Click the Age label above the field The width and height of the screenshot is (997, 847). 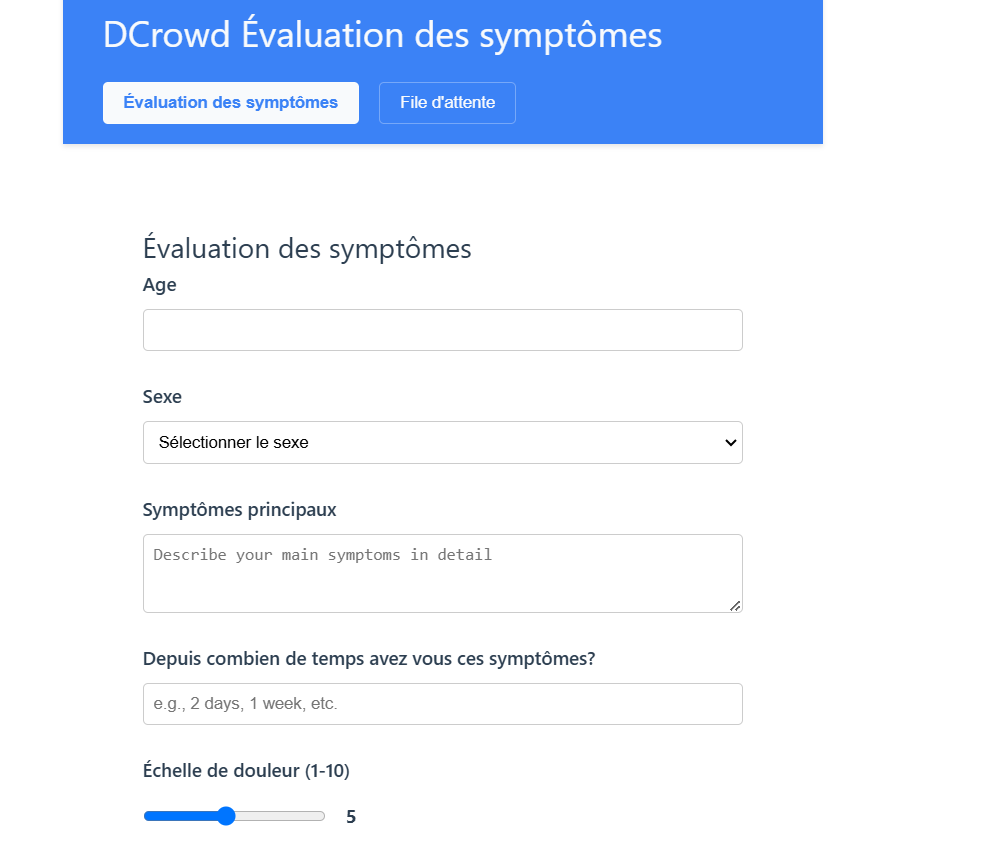[160, 284]
